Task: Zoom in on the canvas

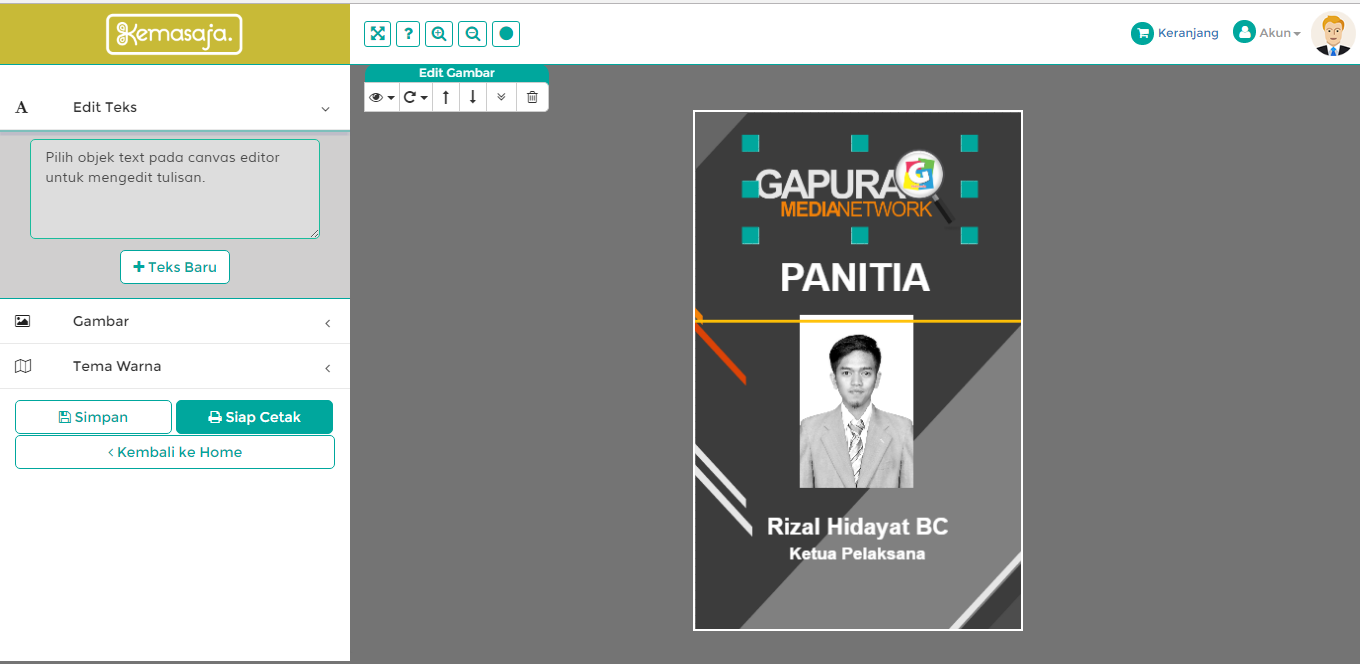Action: click(439, 34)
